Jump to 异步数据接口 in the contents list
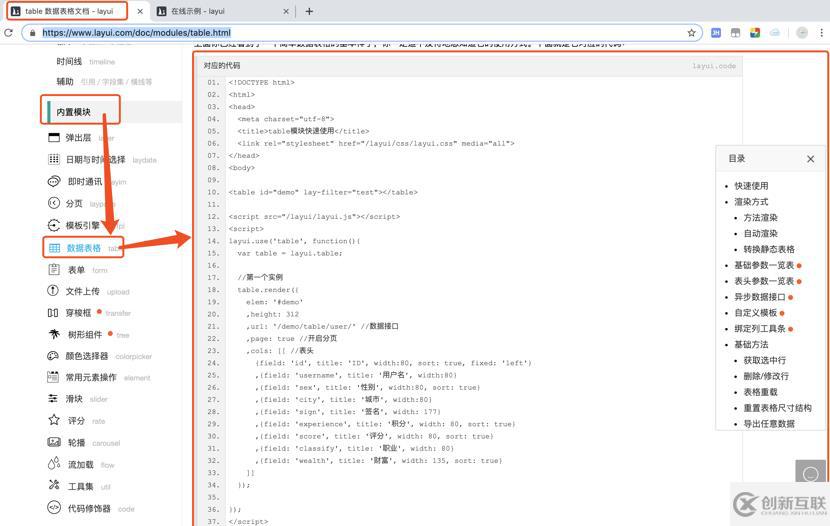830x526 pixels. click(x=760, y=297)
